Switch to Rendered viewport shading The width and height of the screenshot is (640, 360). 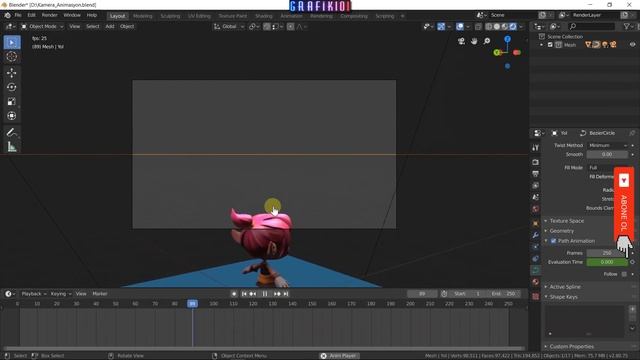pos(513,27)
